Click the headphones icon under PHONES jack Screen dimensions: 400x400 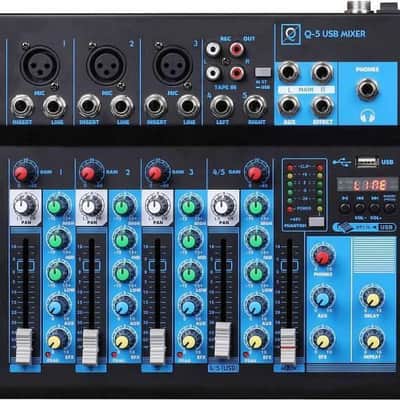(x=368, y=116)
